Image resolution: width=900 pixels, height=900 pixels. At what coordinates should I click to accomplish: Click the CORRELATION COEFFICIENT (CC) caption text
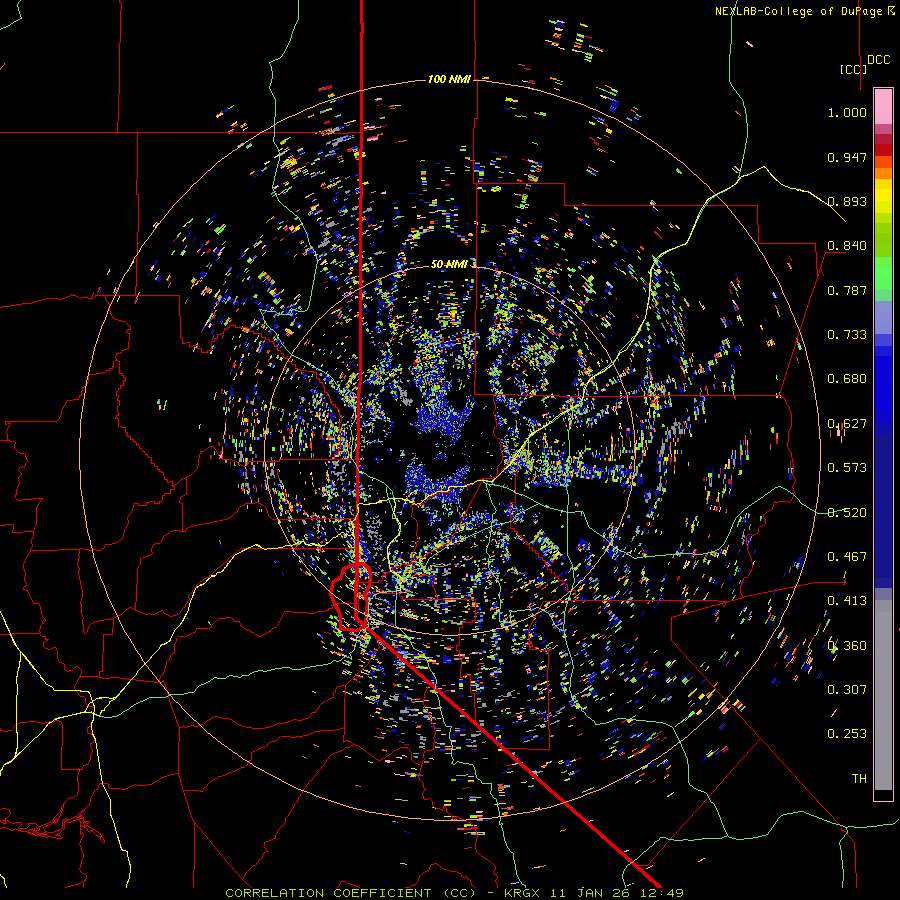pyautogui.click(x=350, y=893)
